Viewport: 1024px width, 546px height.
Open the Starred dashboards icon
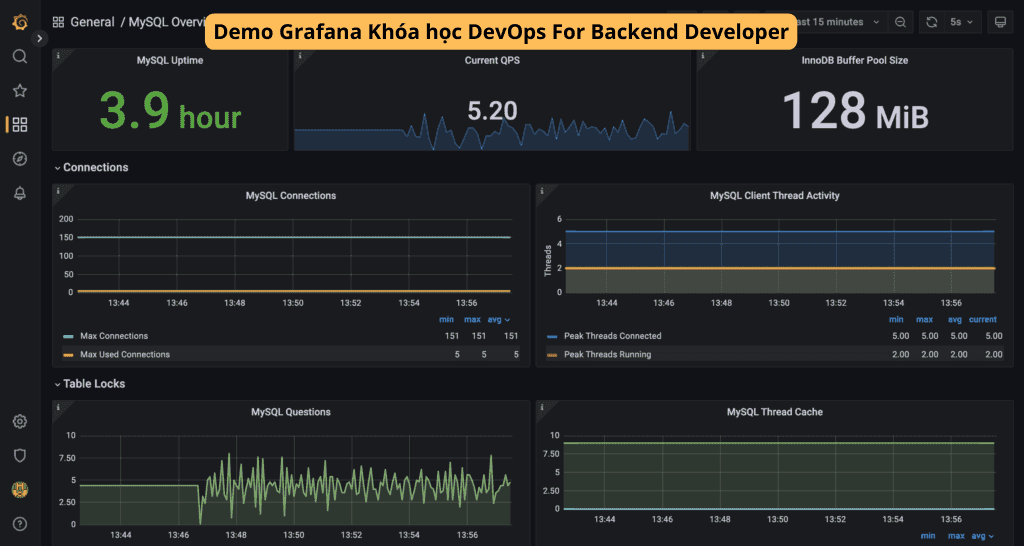20,90
